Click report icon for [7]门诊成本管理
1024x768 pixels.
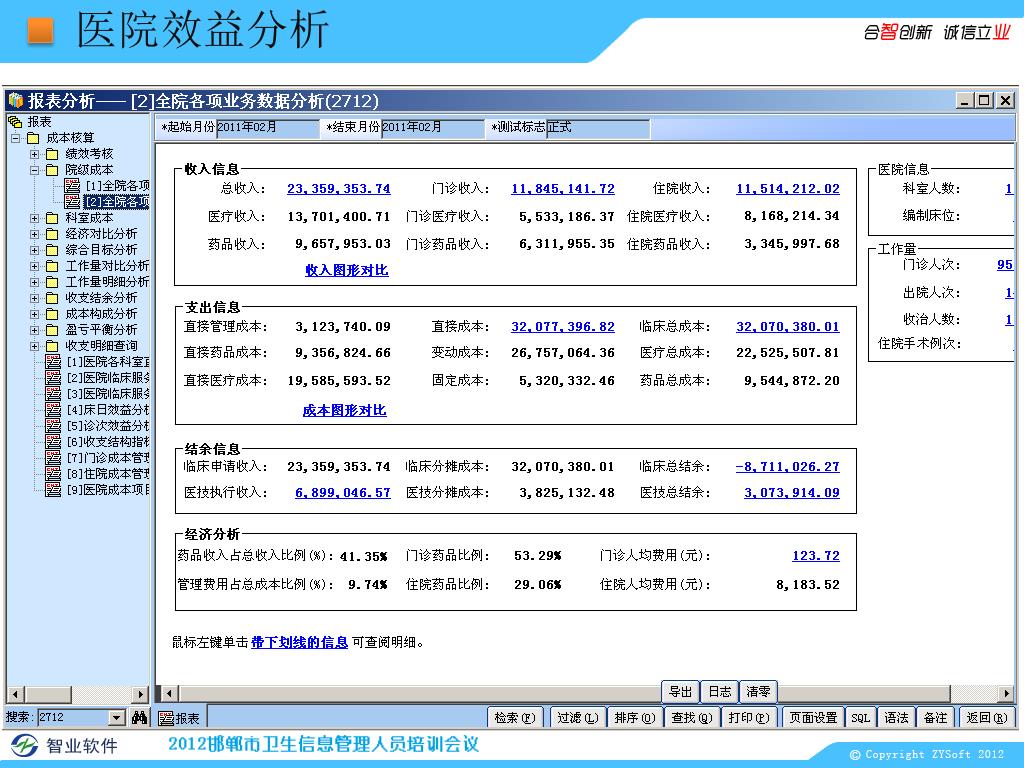click(x=53, y=458)
